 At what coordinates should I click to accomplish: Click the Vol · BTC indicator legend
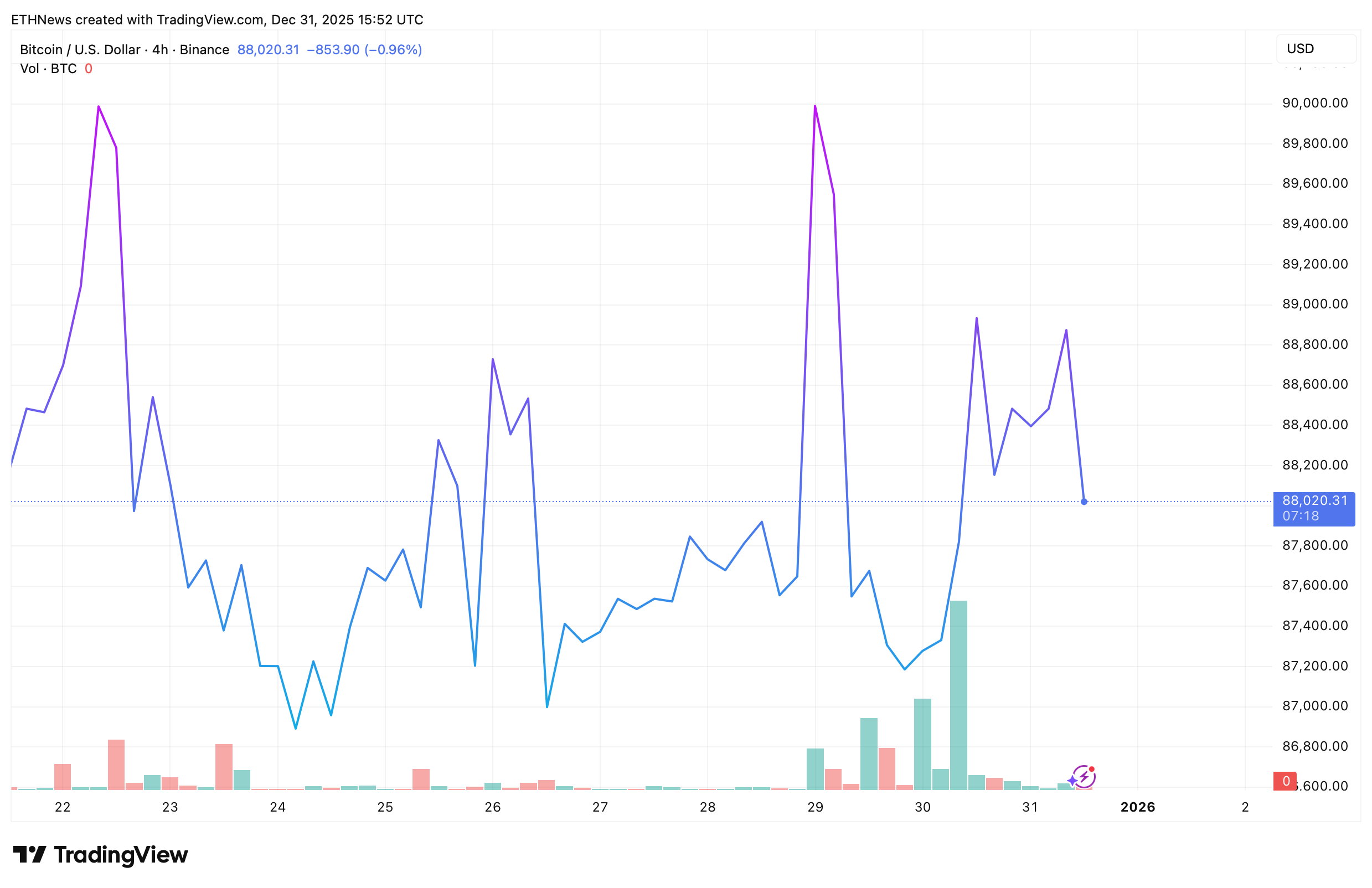pyautogui.click(x=48, y=69)
